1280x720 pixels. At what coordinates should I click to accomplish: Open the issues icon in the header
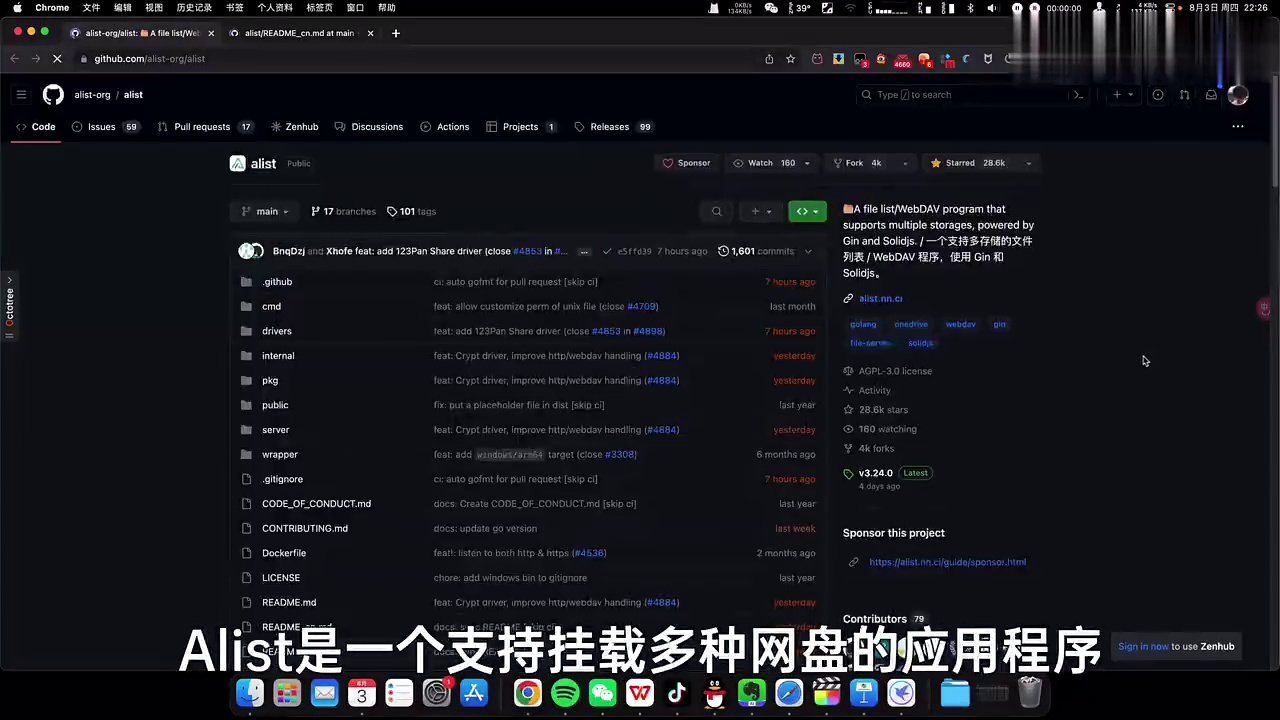tap(1158, 95)
